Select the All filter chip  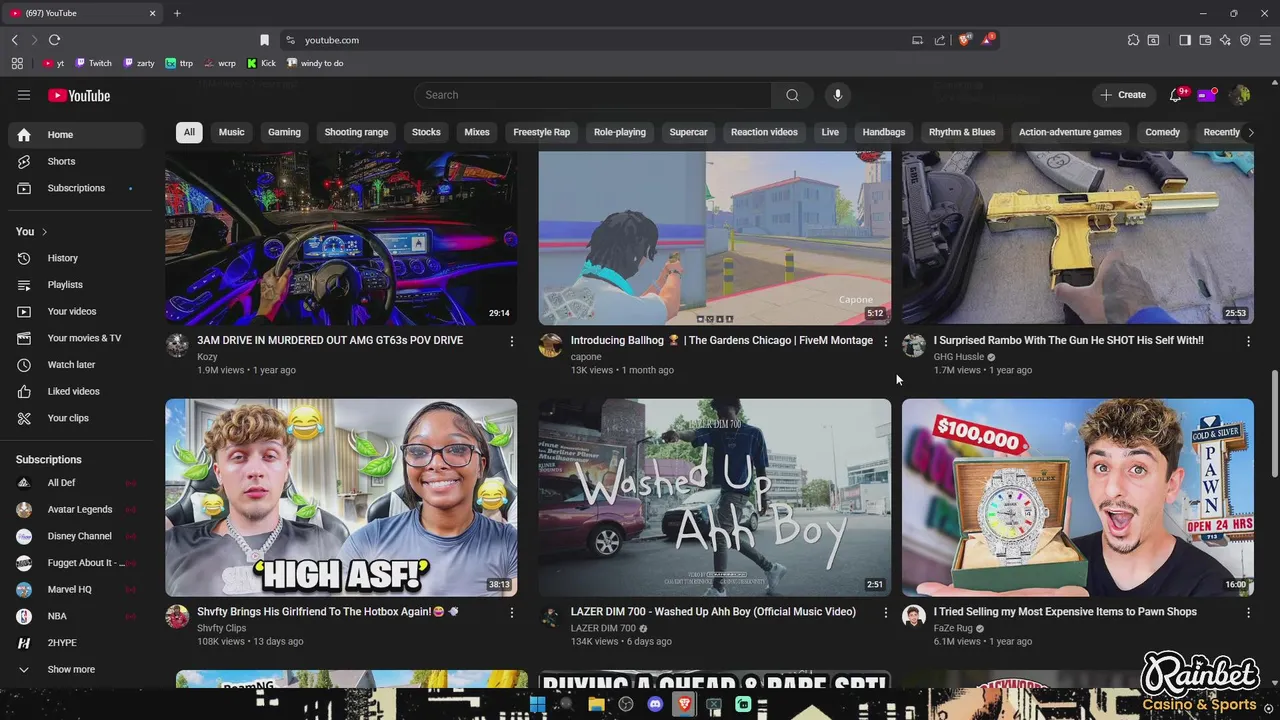point(189,132)
